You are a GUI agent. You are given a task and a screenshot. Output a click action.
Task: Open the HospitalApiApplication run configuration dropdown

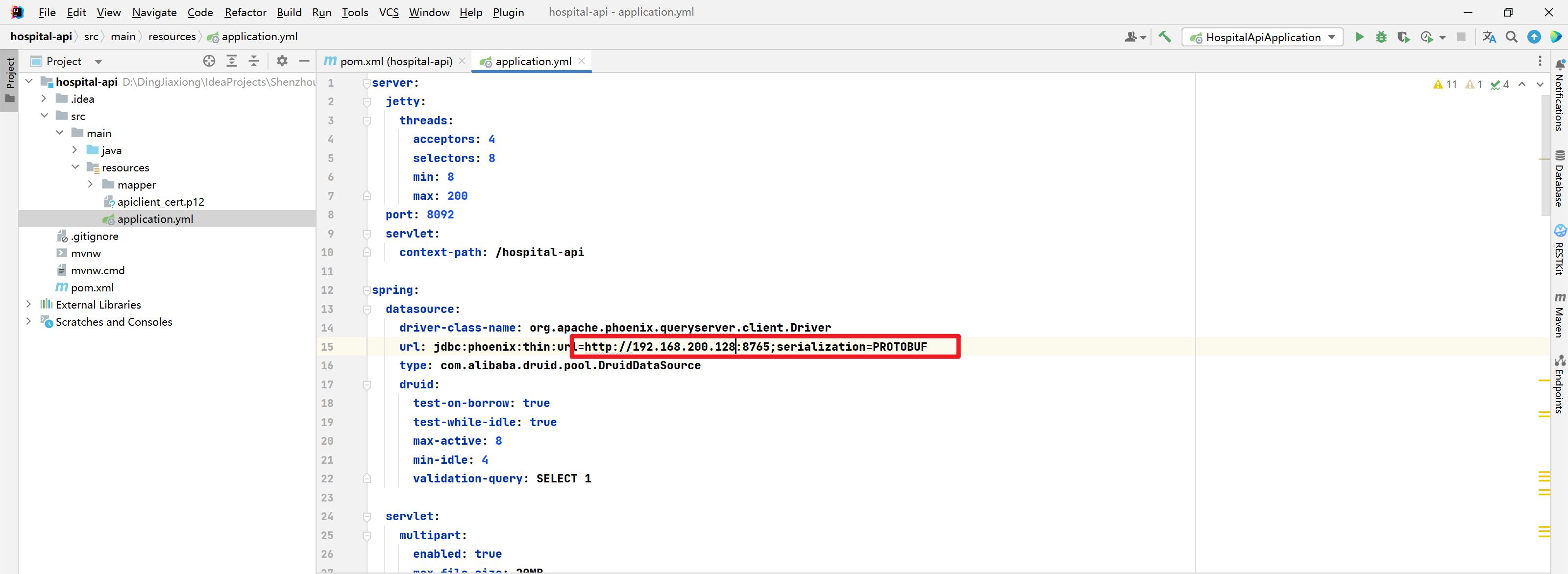pyautogui.click(x=1262, y=37)
